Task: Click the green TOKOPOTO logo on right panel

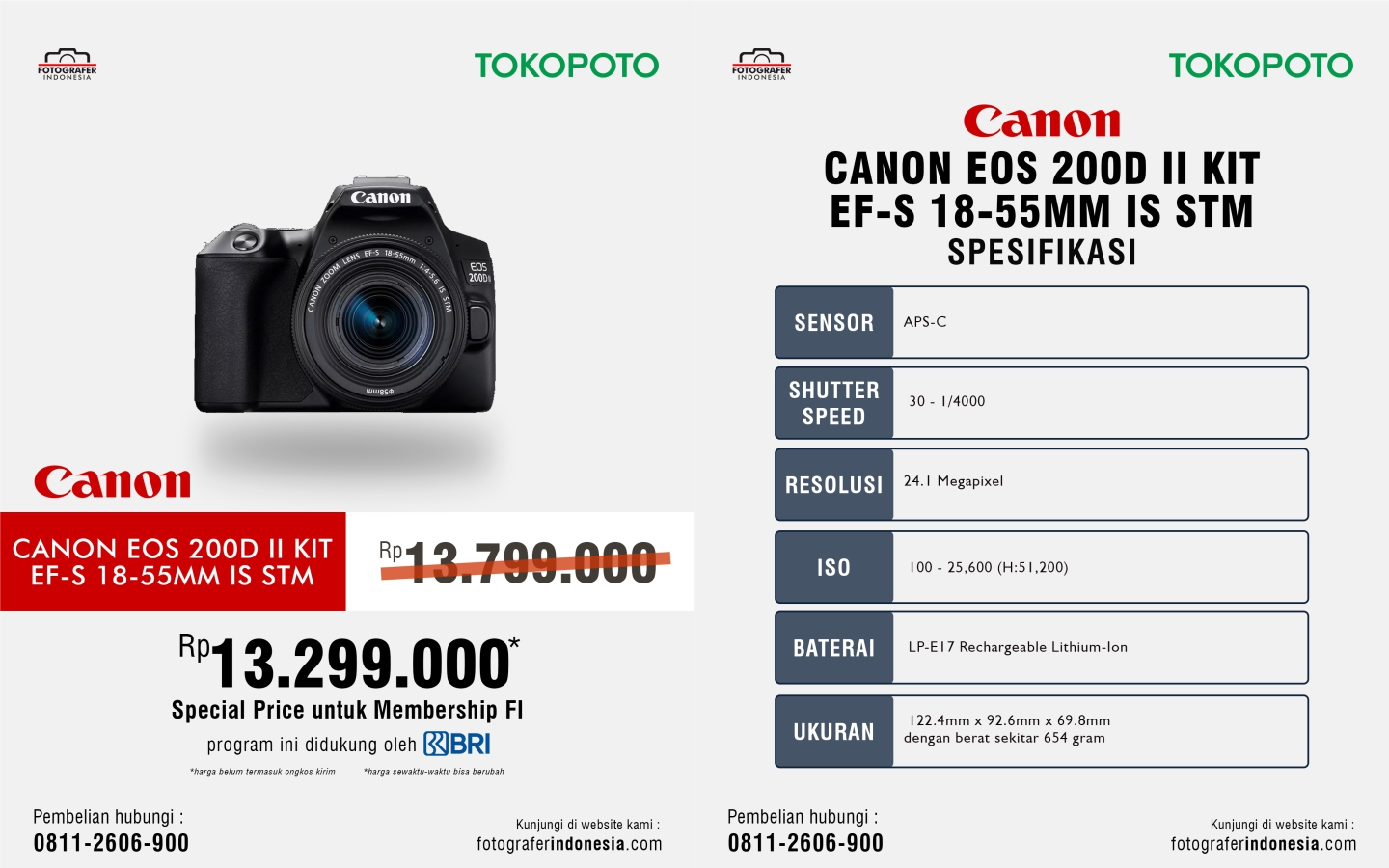Action: point(1261,66)
